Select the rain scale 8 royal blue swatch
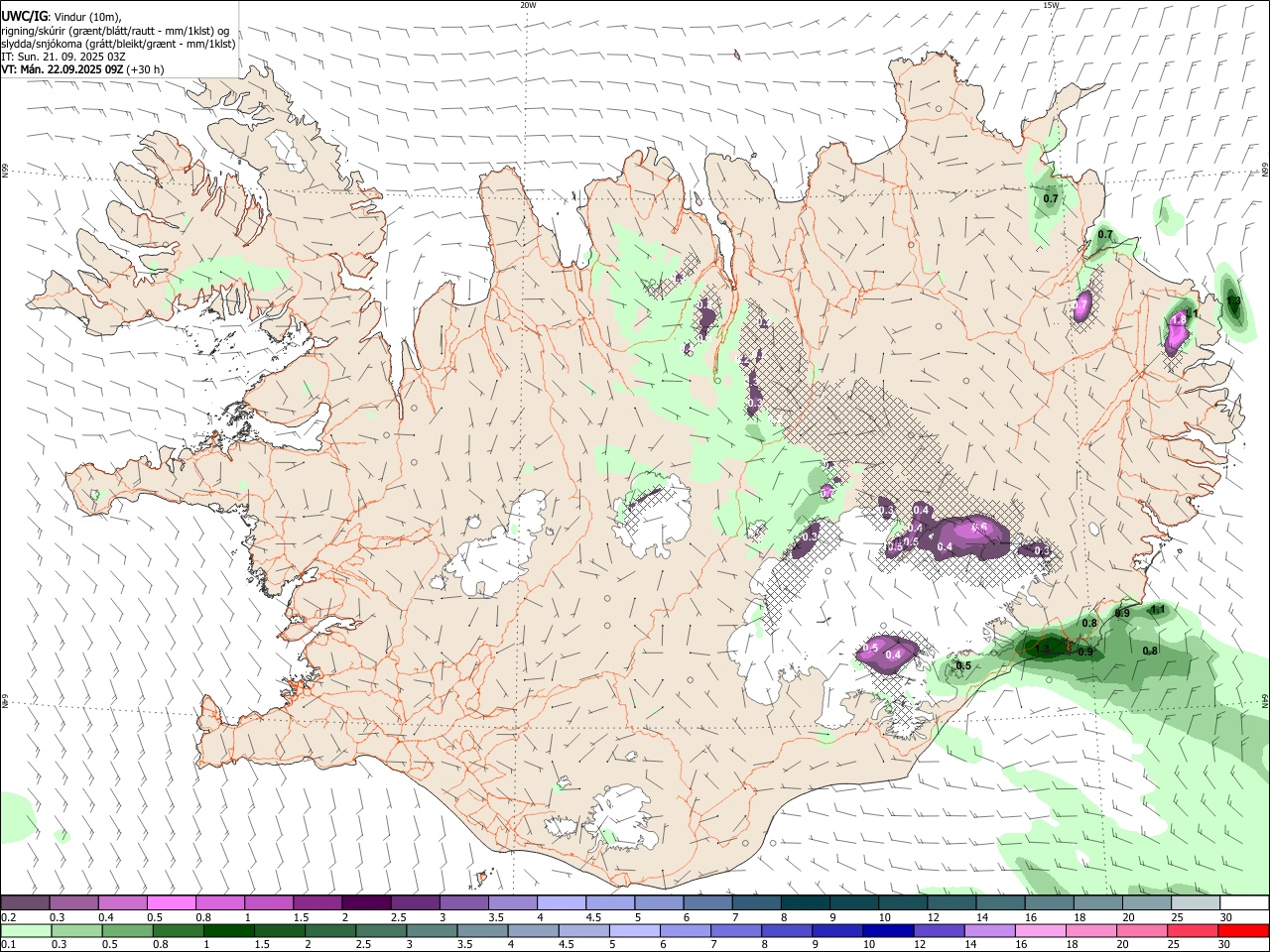Screen dimensions: 1270x952 point(786,931)
